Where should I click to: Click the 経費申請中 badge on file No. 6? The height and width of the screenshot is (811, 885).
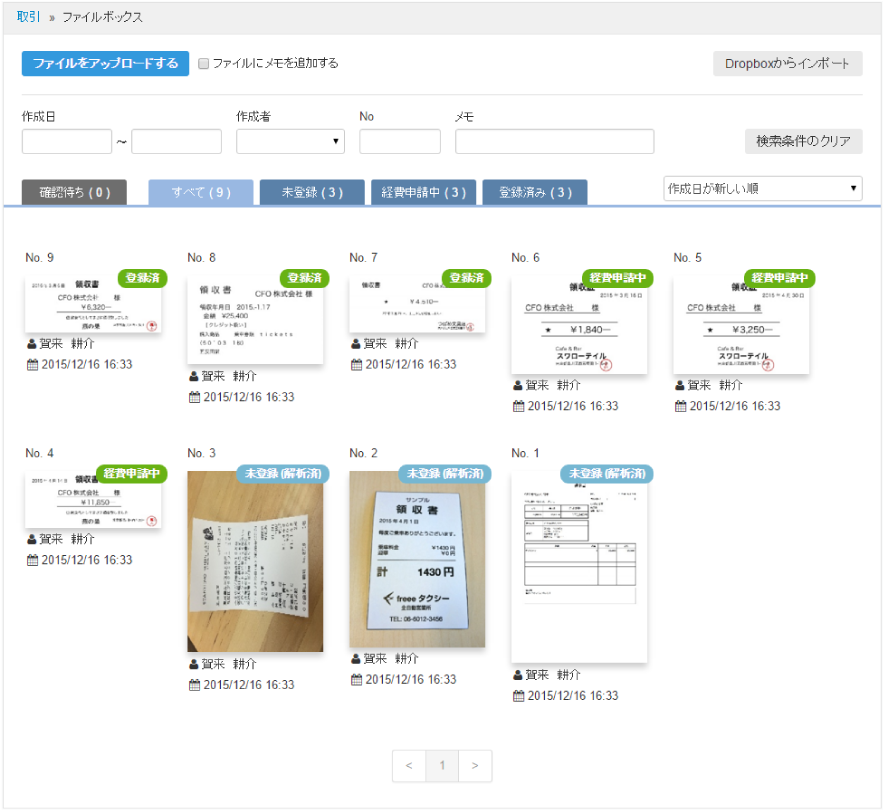[616, 278]
